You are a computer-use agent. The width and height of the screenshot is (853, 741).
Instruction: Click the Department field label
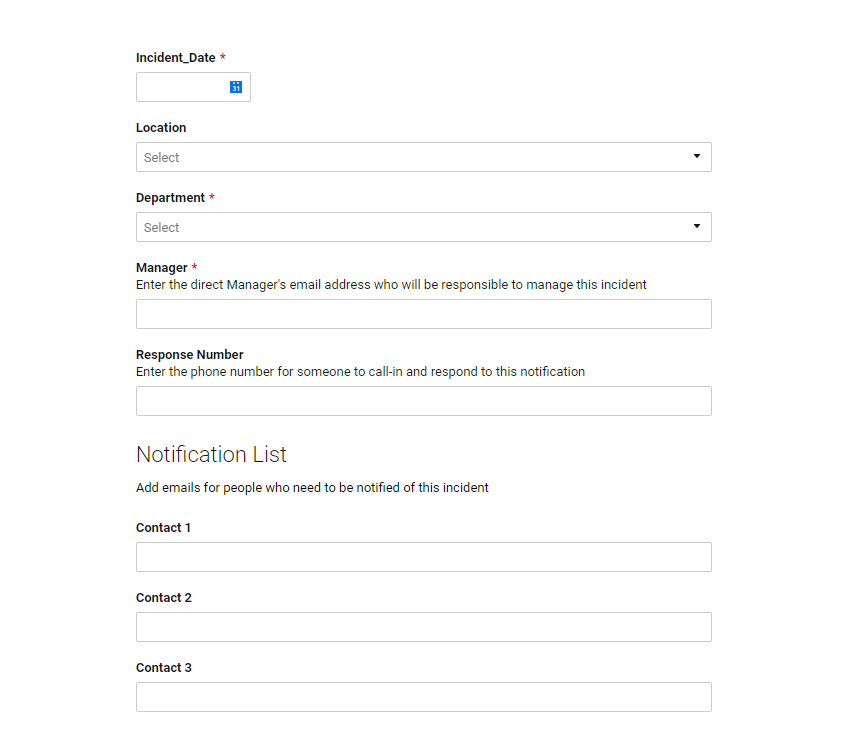[170, 198]
